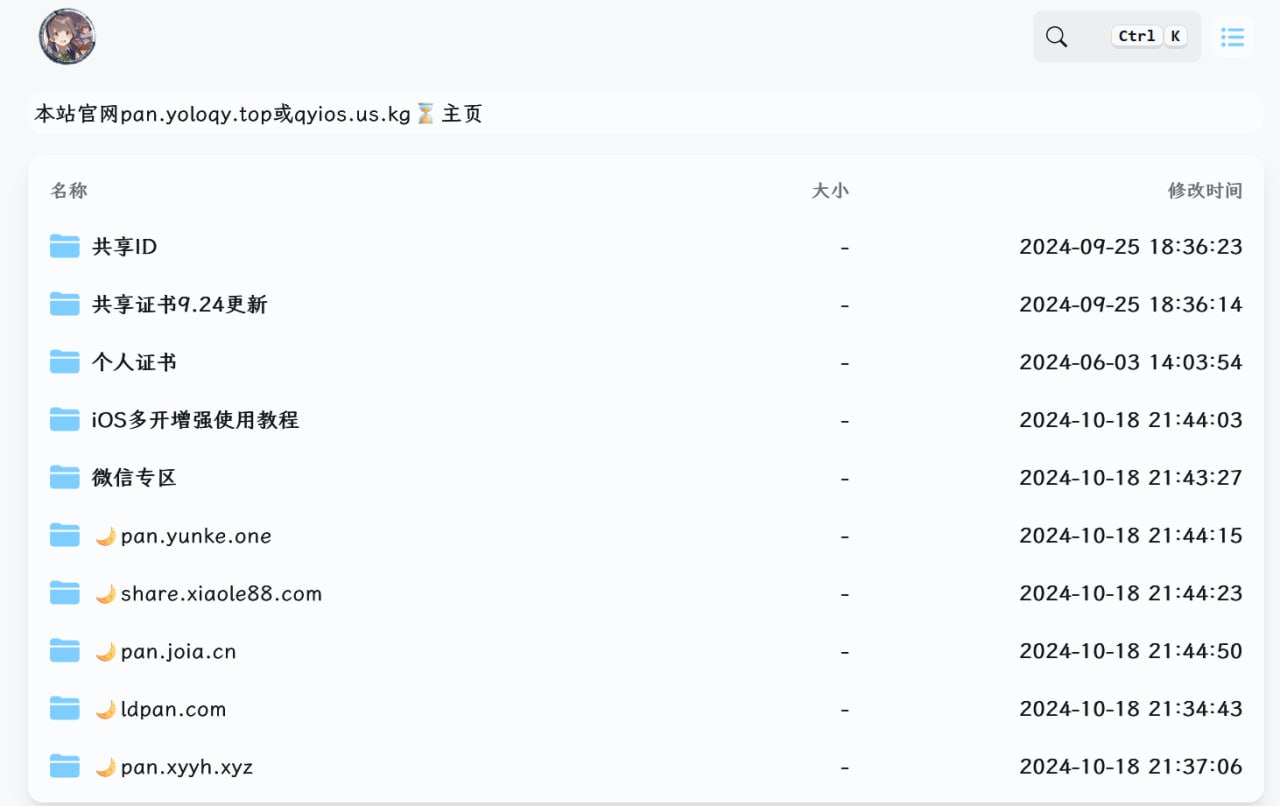Open ldpan.com folder name
The height and width of the screenshot is (806, 1280).
(173, 710)
